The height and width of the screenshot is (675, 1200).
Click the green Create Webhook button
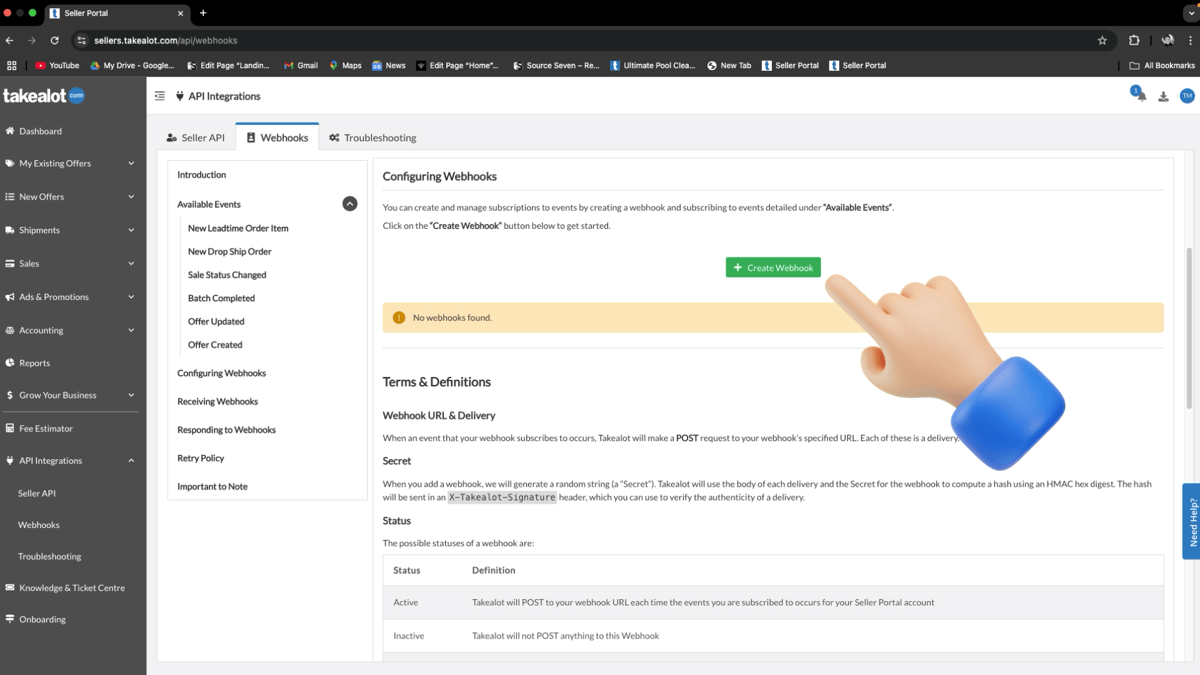pyautogui.click(x=773, y=267)
